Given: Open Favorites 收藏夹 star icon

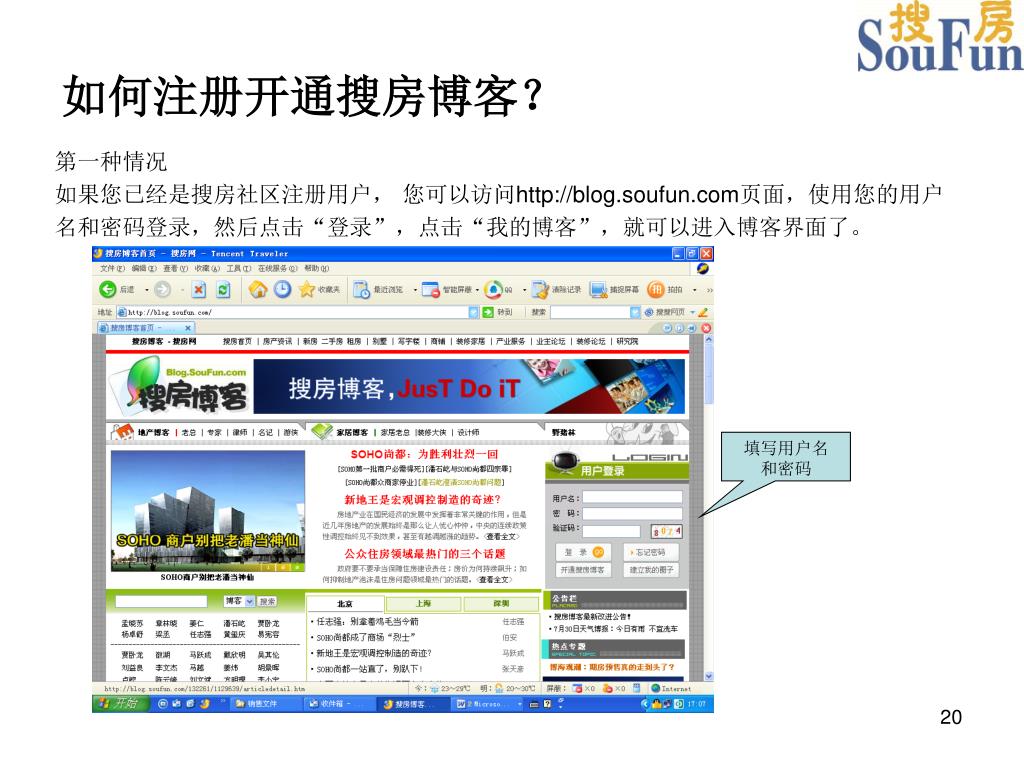Looking at the screenshot, I should (307, 289).
